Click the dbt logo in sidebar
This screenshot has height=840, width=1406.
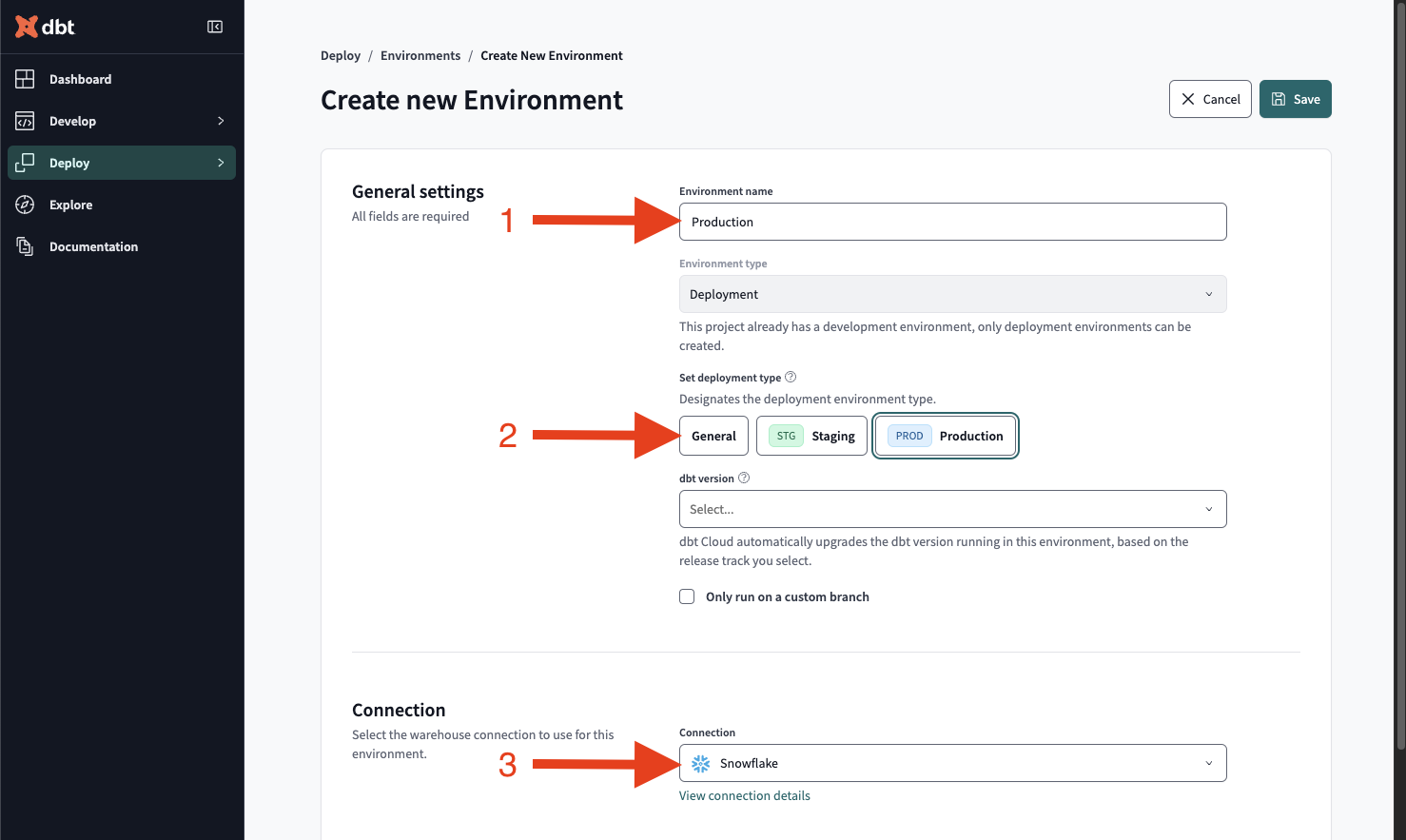tap(45, 27)
